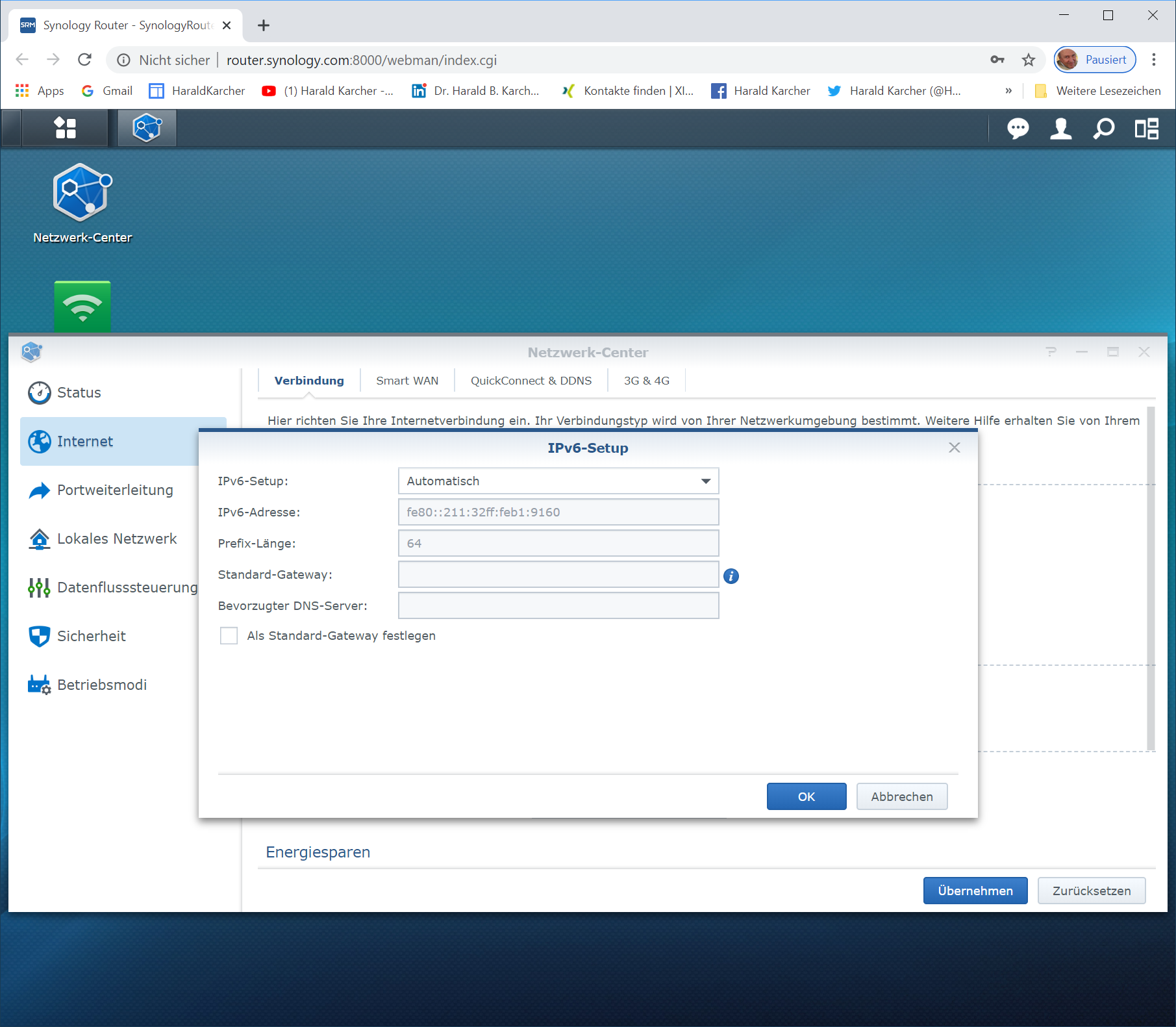
Task: Click the Bevorzugter DNS-Server input field
Action: coord(558,605)
